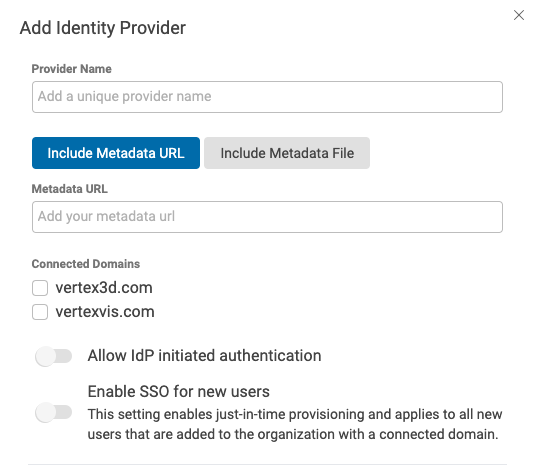This screenshot has width=534, height=466.
Task: Click the Enable SSO for new users heading
Action: tap(178, 391)
